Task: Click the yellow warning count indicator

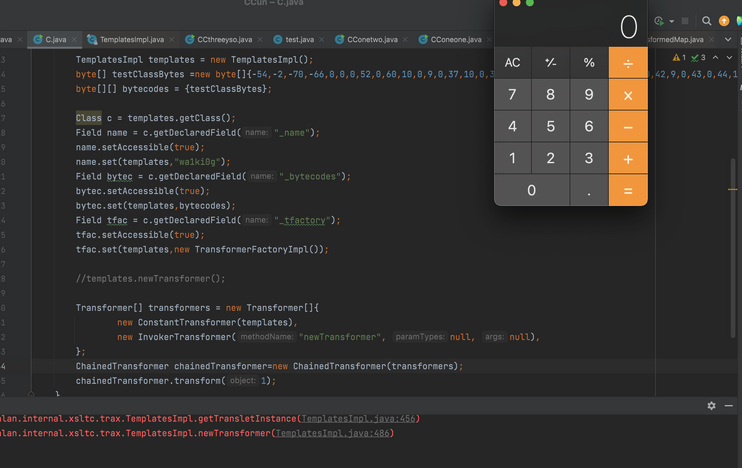Action: [x=679, y=58]
